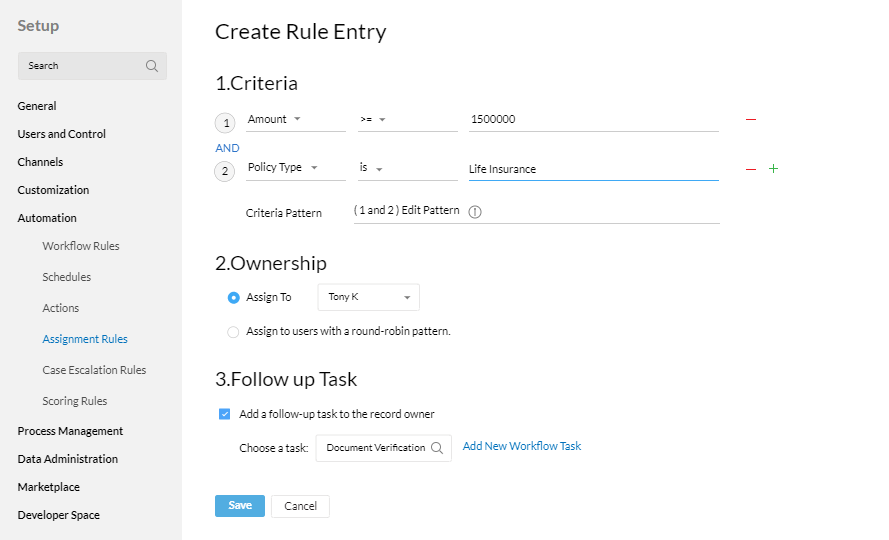Go to Schedules under Automation

[67, 277]
